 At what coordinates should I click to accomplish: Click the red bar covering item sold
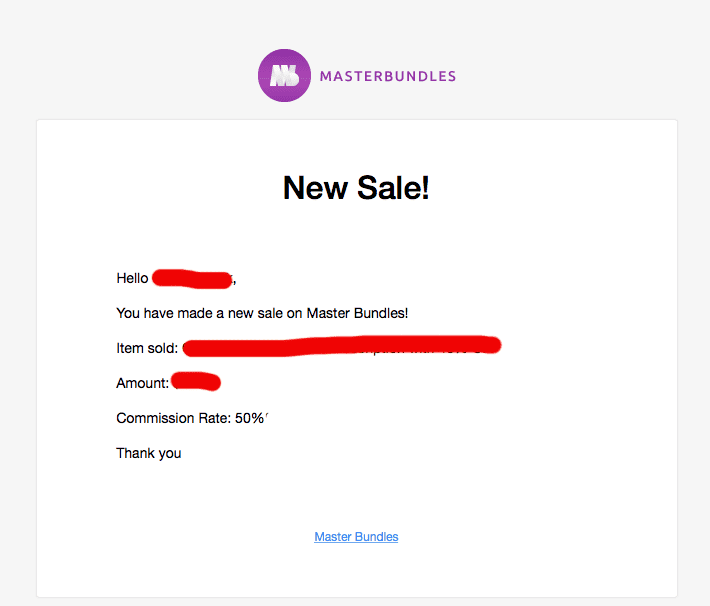[342, 346]
